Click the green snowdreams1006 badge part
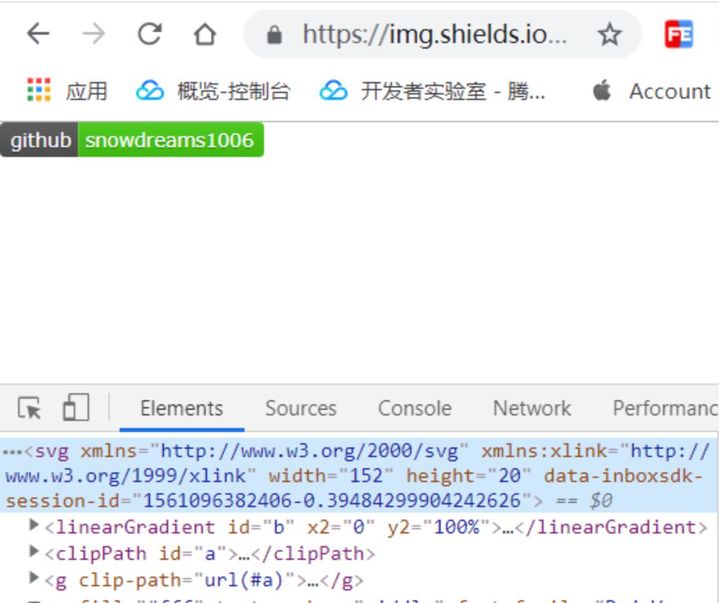Screen dimensions: 720x603 coord(171,140)
